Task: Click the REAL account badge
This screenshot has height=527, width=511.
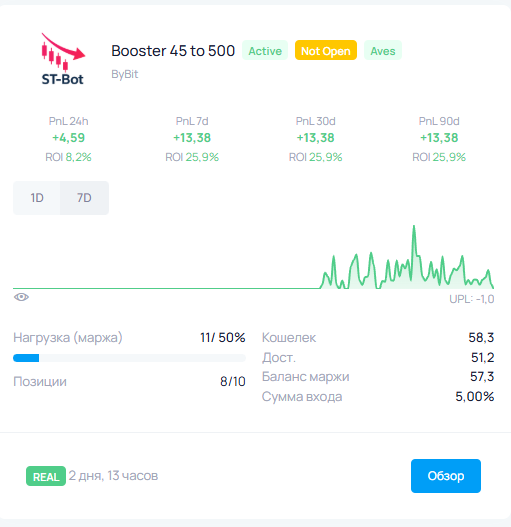Action: pyautogui.click(x=46, y=476)
